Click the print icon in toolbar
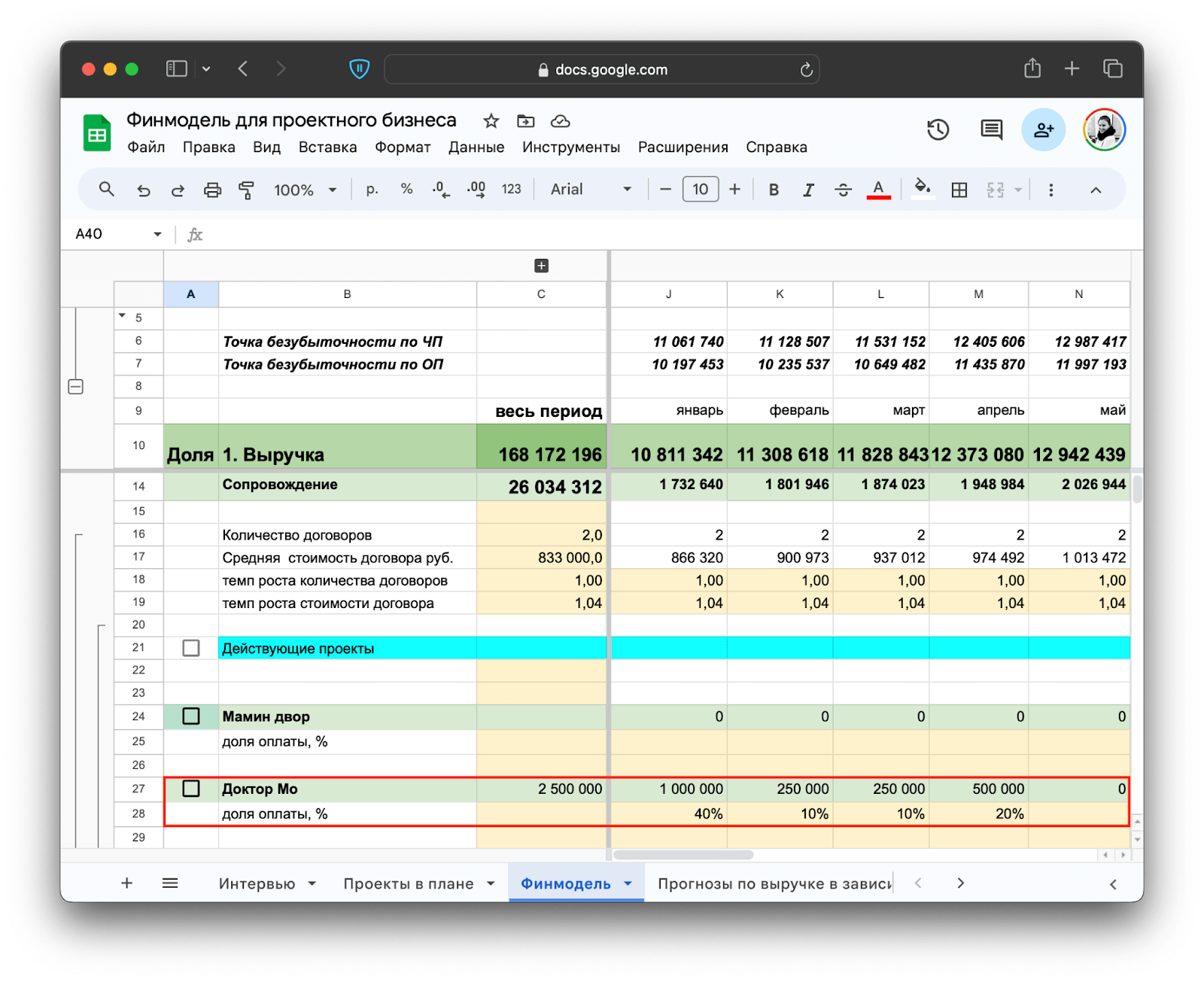 [213, 190]
